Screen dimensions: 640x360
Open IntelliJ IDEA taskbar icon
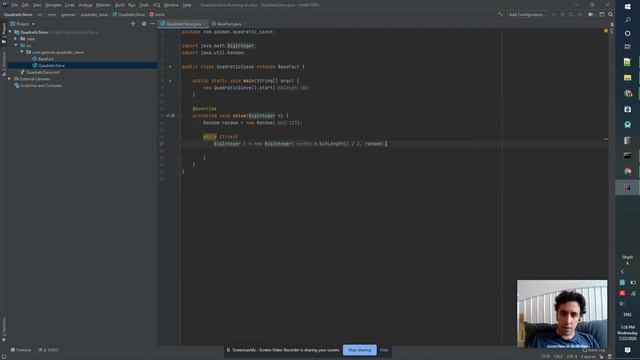point(628,187)
